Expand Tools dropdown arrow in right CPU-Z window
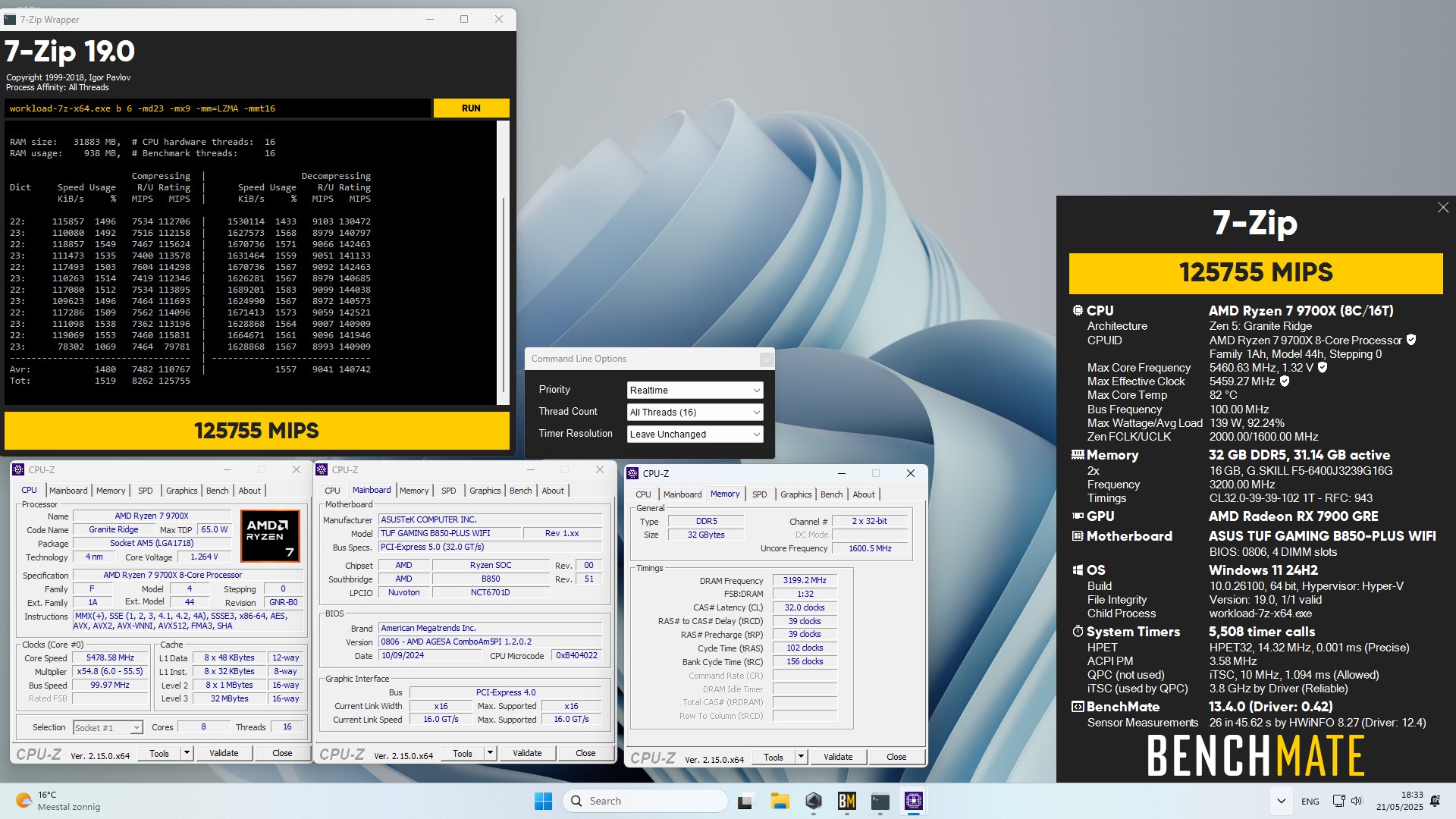Image resolution: width=1456 pixels, height=819 pixels. coord(801,757)
